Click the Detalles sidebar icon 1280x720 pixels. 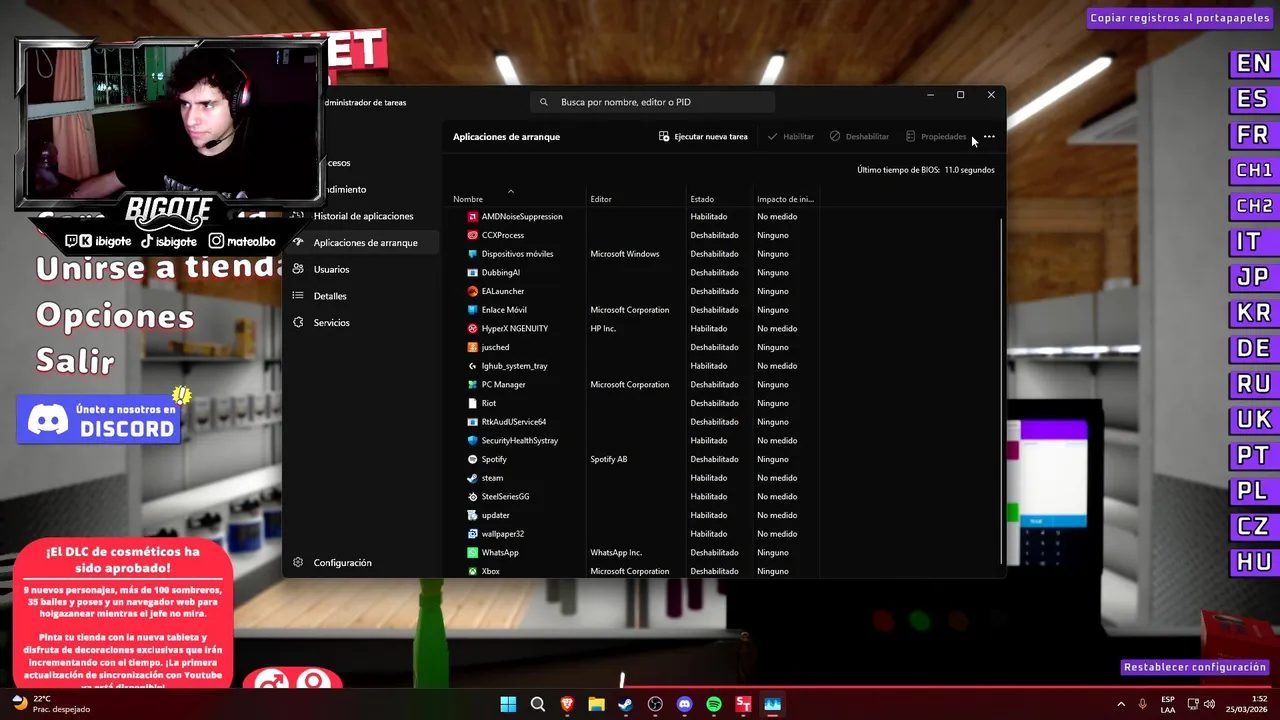[298, 296]
